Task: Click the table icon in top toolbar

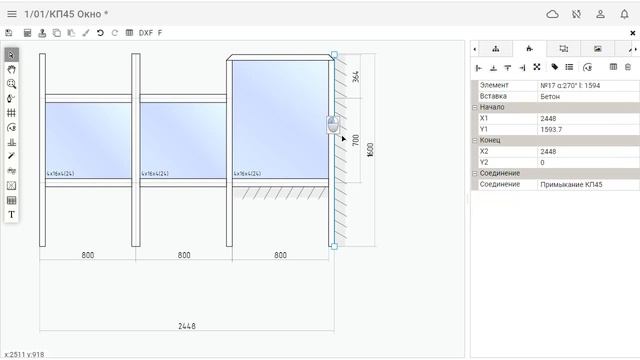Action: pos(129,33)
